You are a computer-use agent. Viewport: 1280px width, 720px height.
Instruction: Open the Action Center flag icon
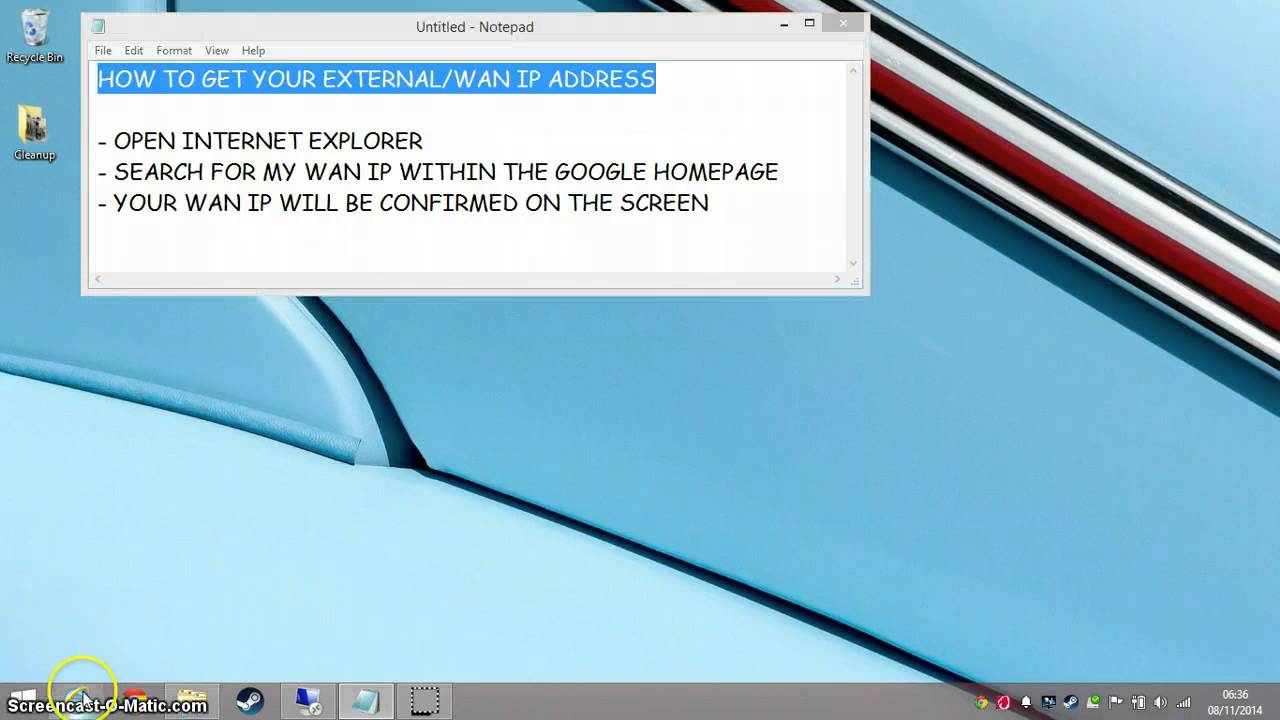point(1116,702)
